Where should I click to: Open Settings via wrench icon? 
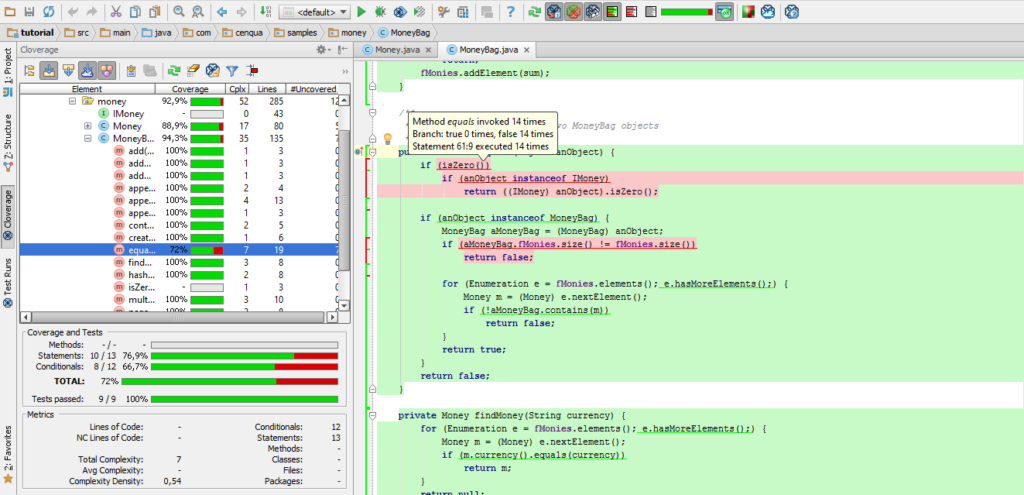pos(443,11)
